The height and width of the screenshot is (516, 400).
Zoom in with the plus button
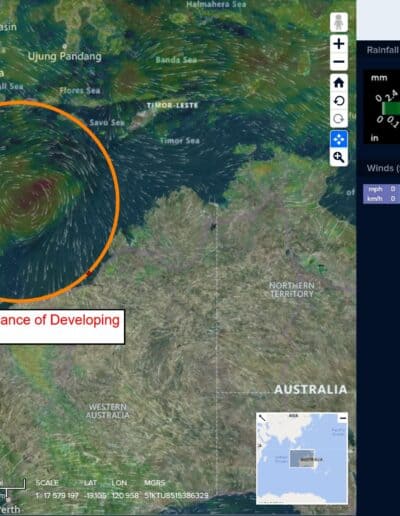click(339, 44)
